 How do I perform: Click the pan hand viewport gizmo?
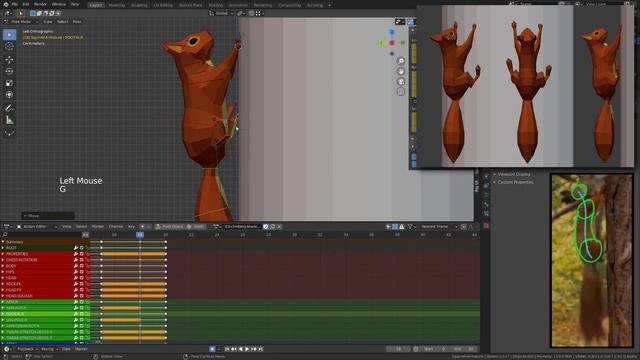(401, 71)
